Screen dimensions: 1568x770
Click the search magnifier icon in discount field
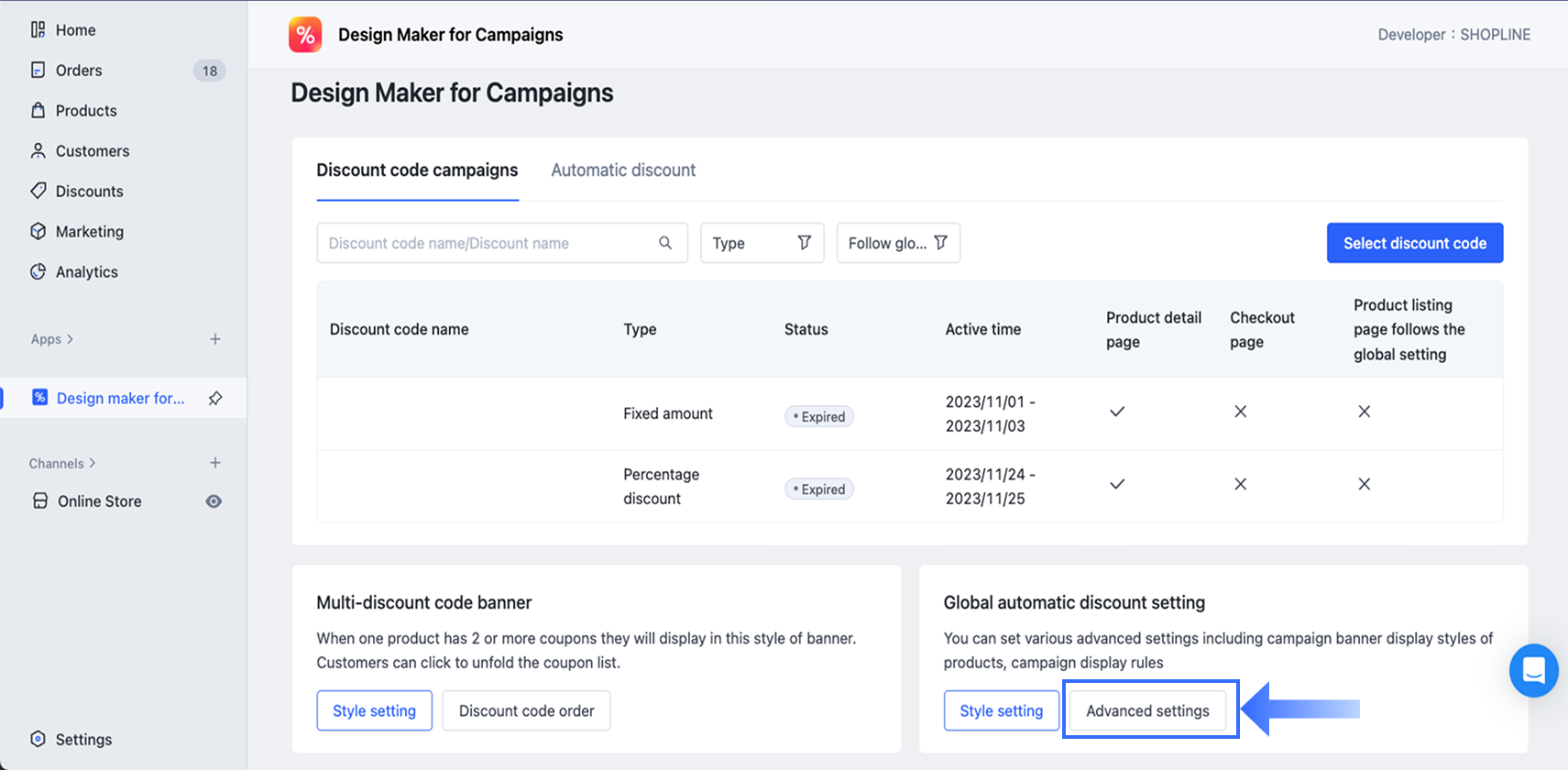(x=665, y=243)
